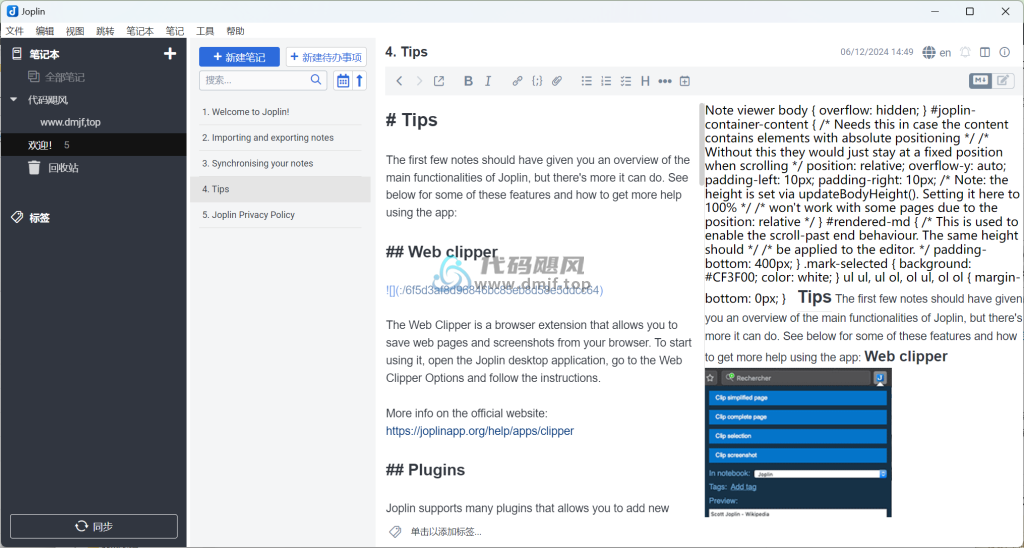1024x548 pixels.
Task: Show note properties info icon
Action: coord(1004,52)
